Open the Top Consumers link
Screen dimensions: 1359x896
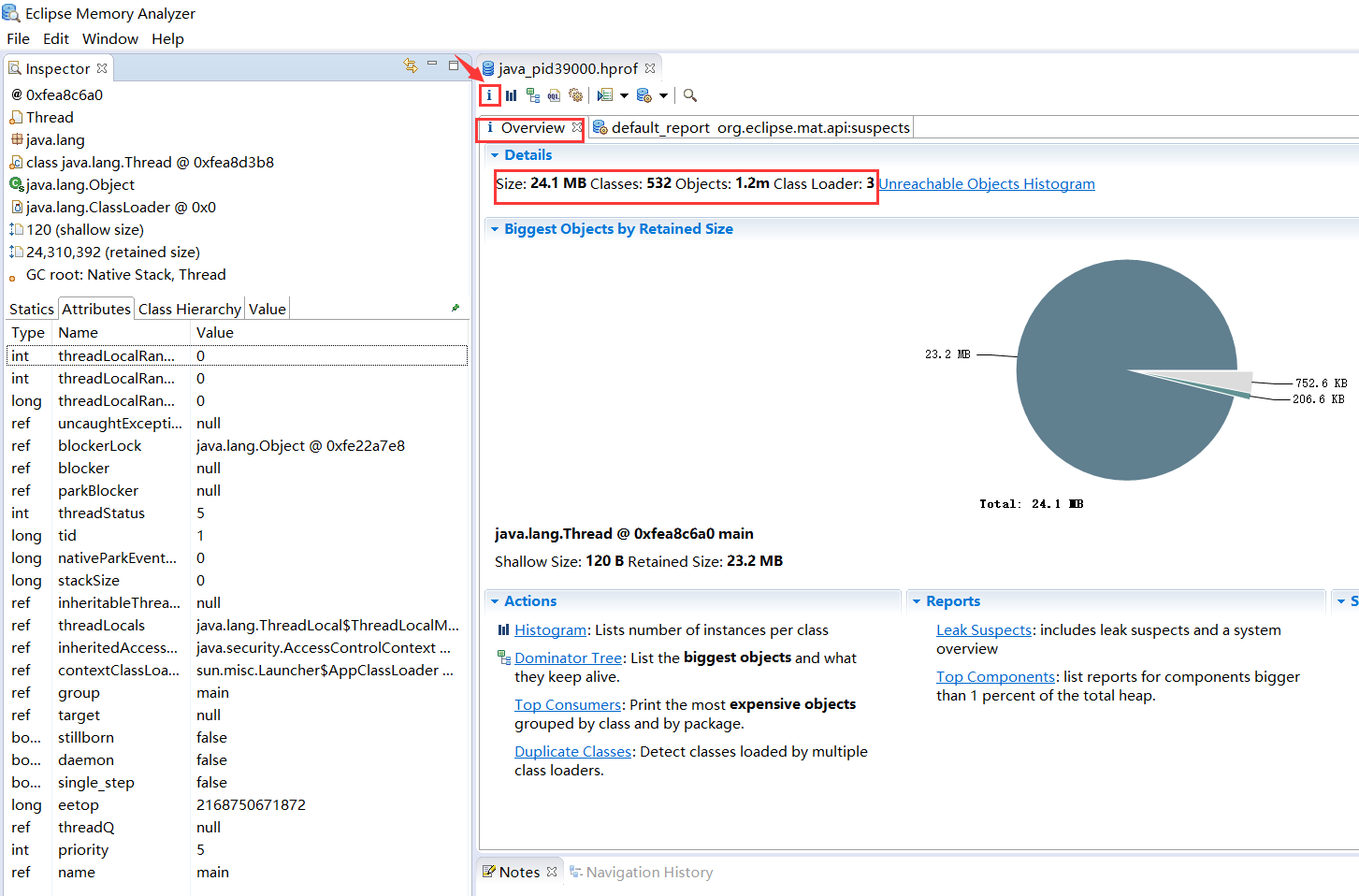tap(568, 705)
